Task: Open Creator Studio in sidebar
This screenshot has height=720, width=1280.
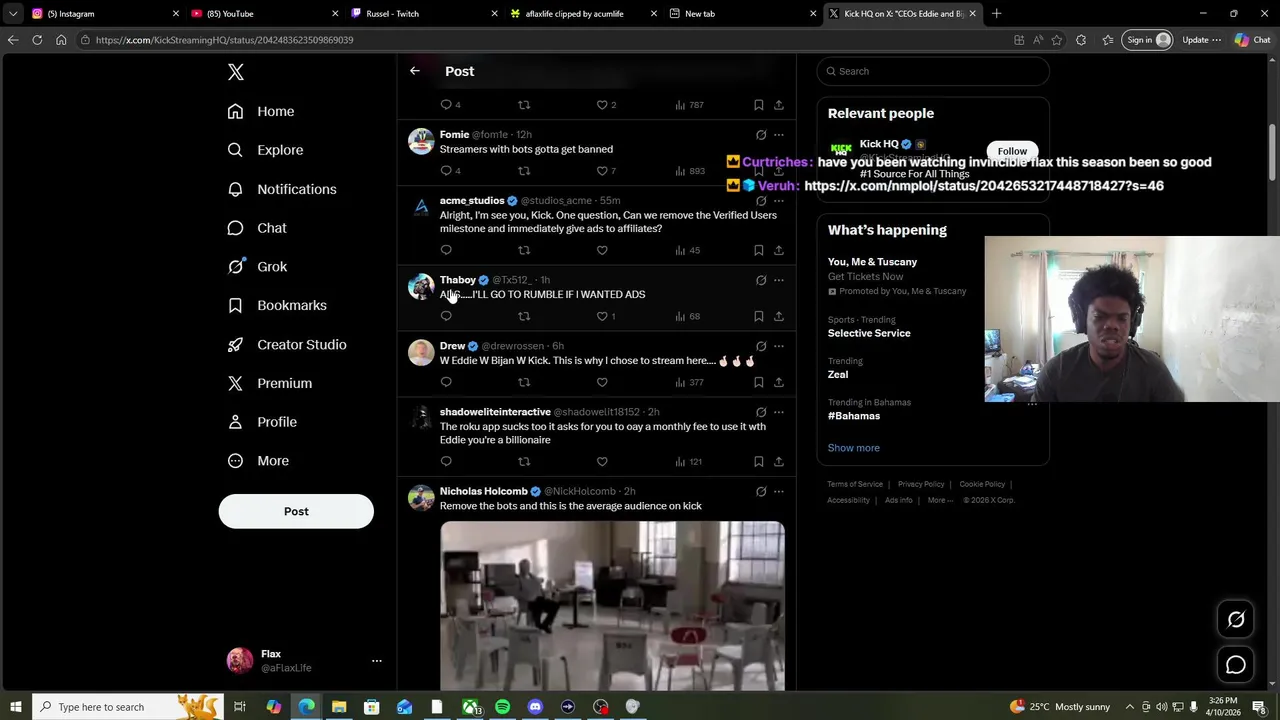Action: [287, 344]
